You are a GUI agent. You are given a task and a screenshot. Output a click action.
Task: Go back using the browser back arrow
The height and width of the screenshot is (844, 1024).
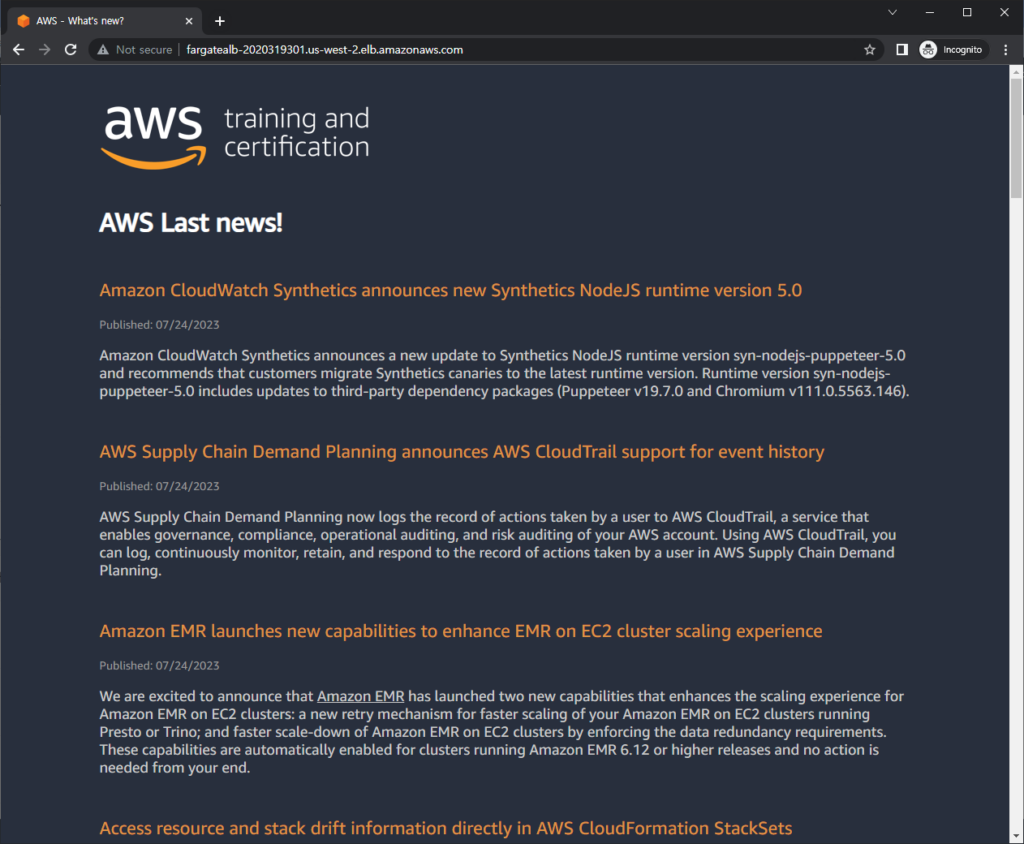click(18, 50)
